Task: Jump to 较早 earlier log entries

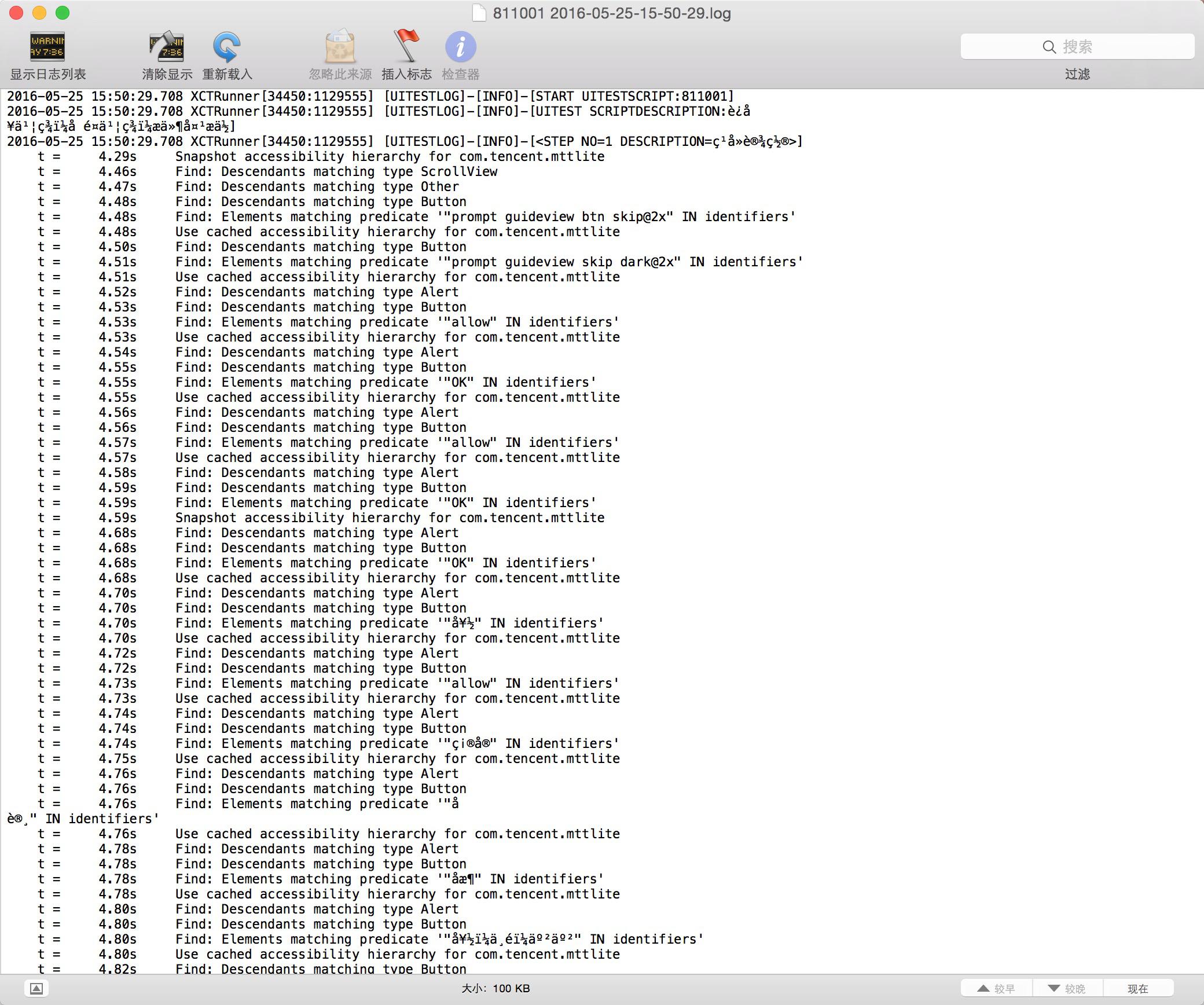Action: point(996,988)
